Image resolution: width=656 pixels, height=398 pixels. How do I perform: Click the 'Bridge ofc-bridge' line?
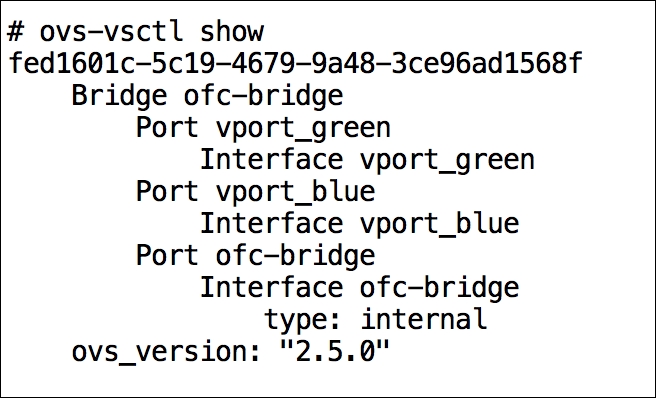click(x=208, y=97)
